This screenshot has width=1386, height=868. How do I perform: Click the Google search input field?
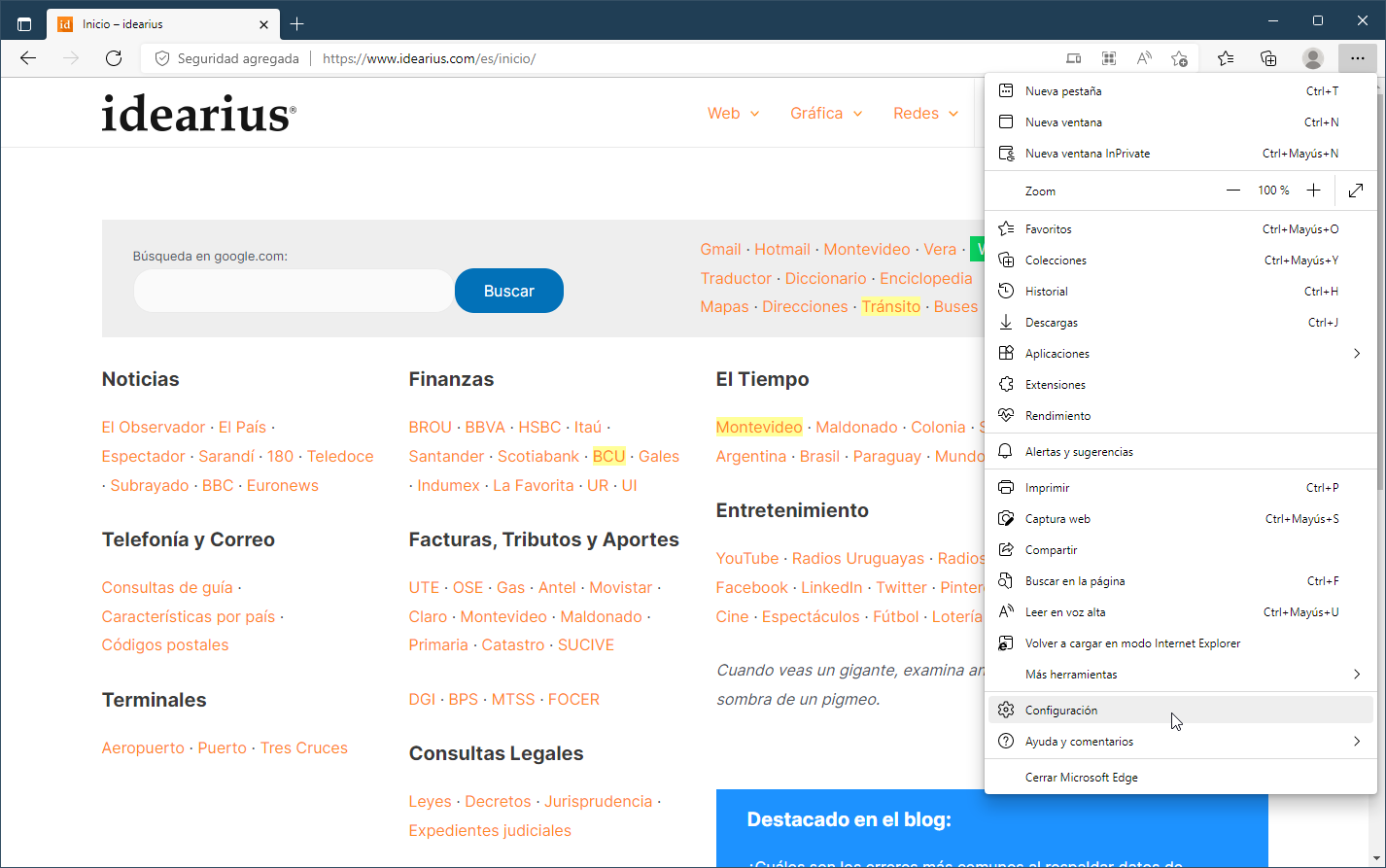tap(293, 291)
